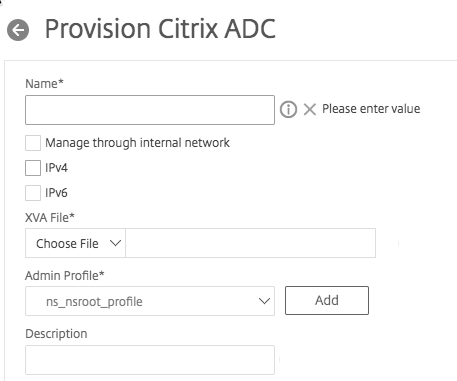Click the XVA File path text field
The width and height of the screenshot is (457, 381).
pos(251,243)
